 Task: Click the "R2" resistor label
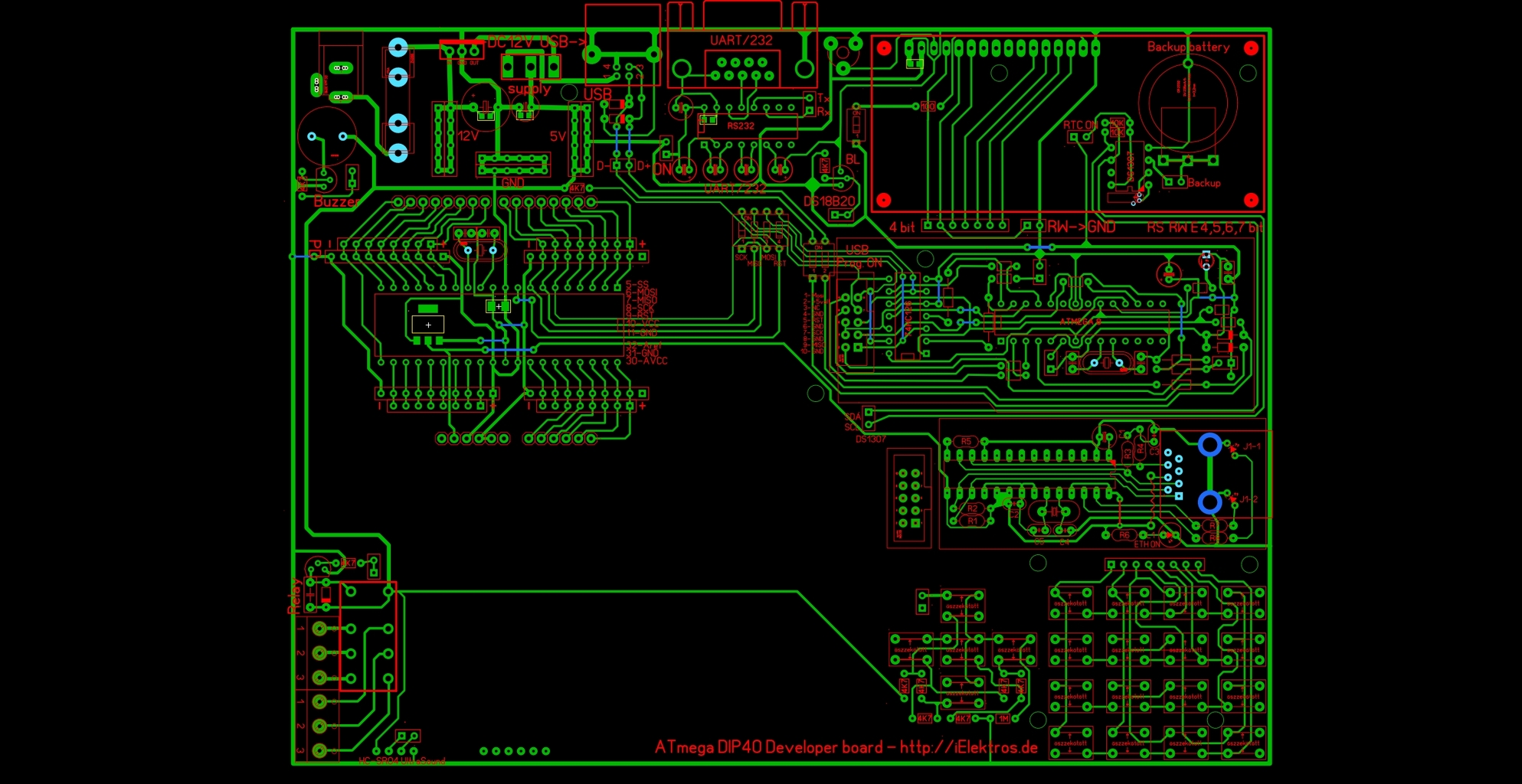coord(972,508)
